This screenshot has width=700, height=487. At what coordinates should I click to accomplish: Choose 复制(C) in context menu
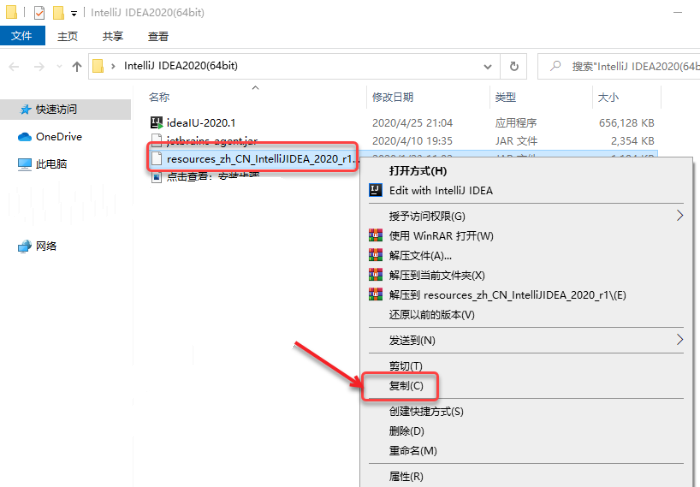click(406, 386)
